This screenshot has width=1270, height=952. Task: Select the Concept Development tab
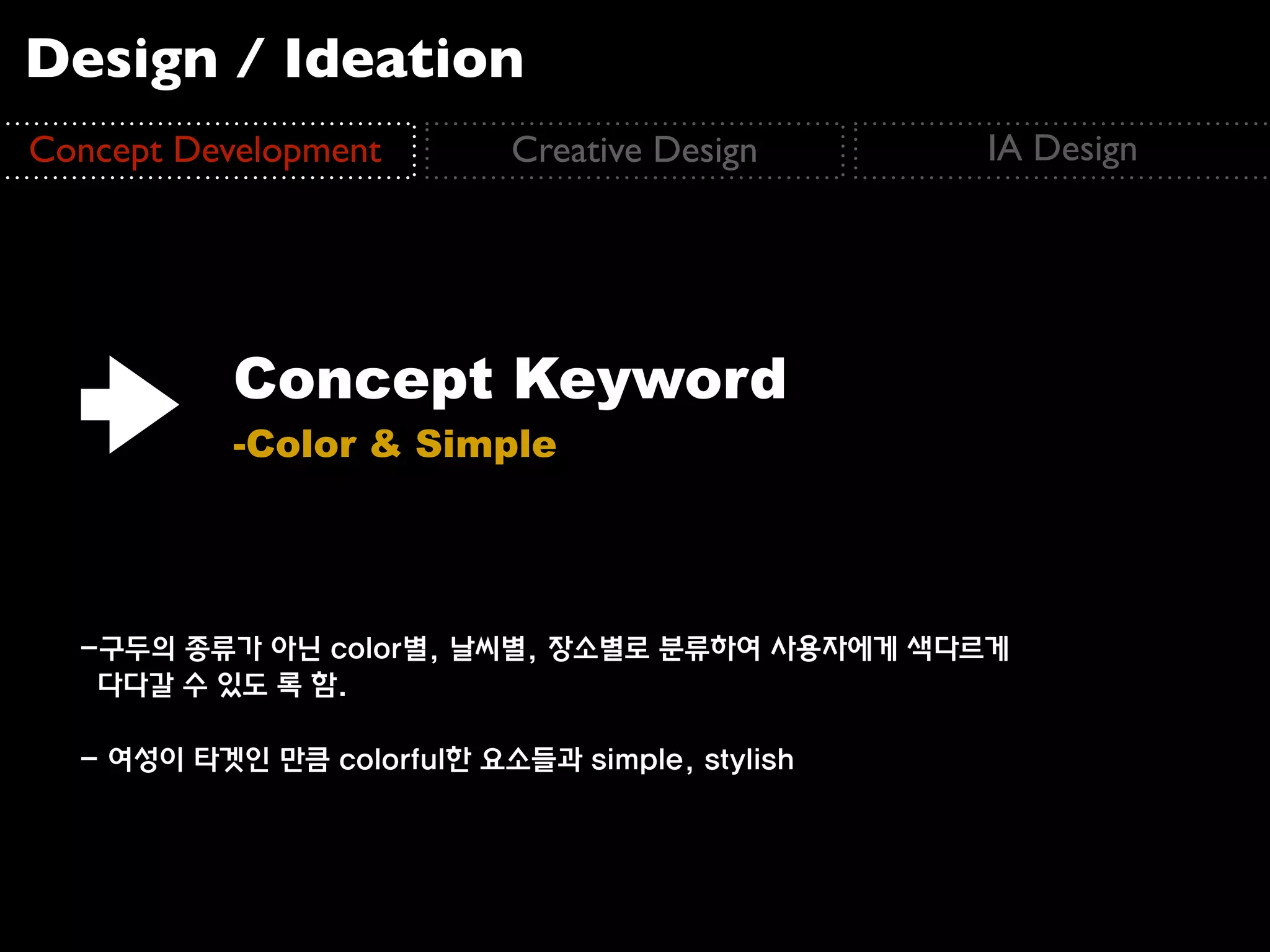point(210,151)
